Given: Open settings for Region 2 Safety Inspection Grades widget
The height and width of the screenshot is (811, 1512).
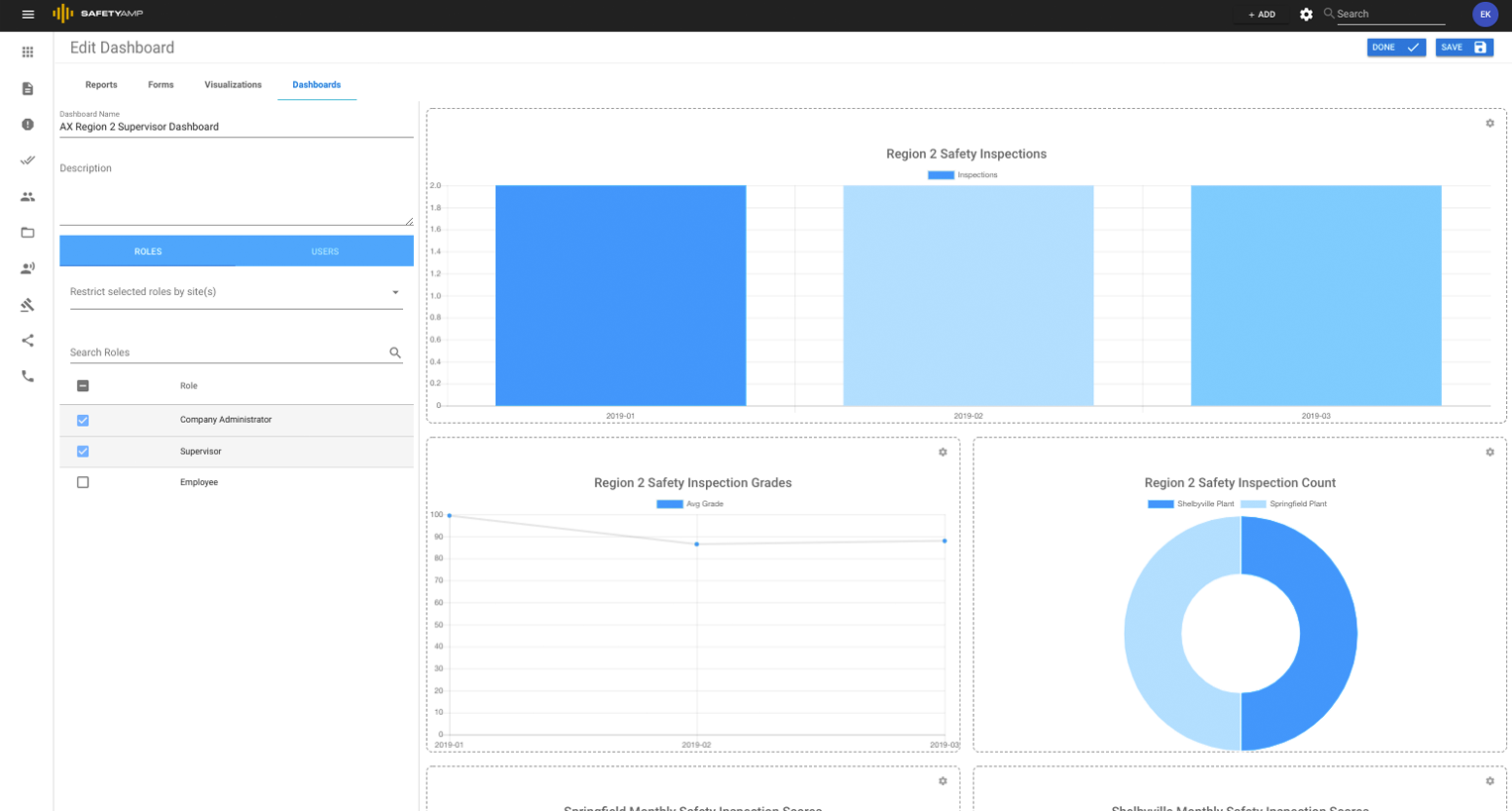Looking at the screenshot, I should [941, 452].
